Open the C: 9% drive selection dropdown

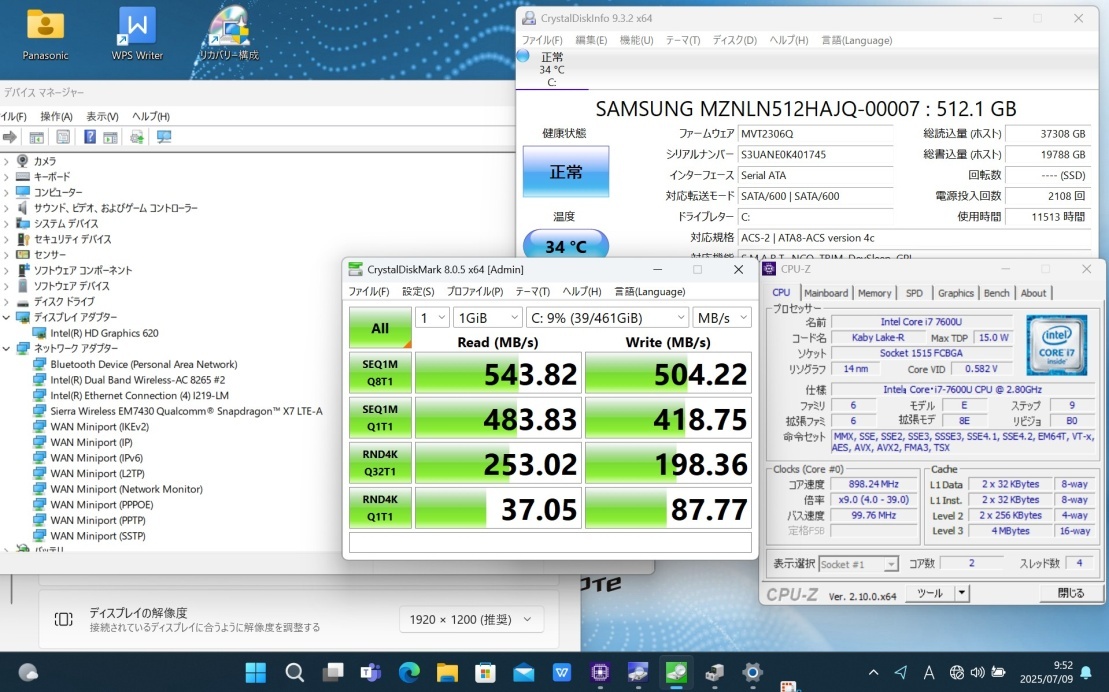(608, 318)
